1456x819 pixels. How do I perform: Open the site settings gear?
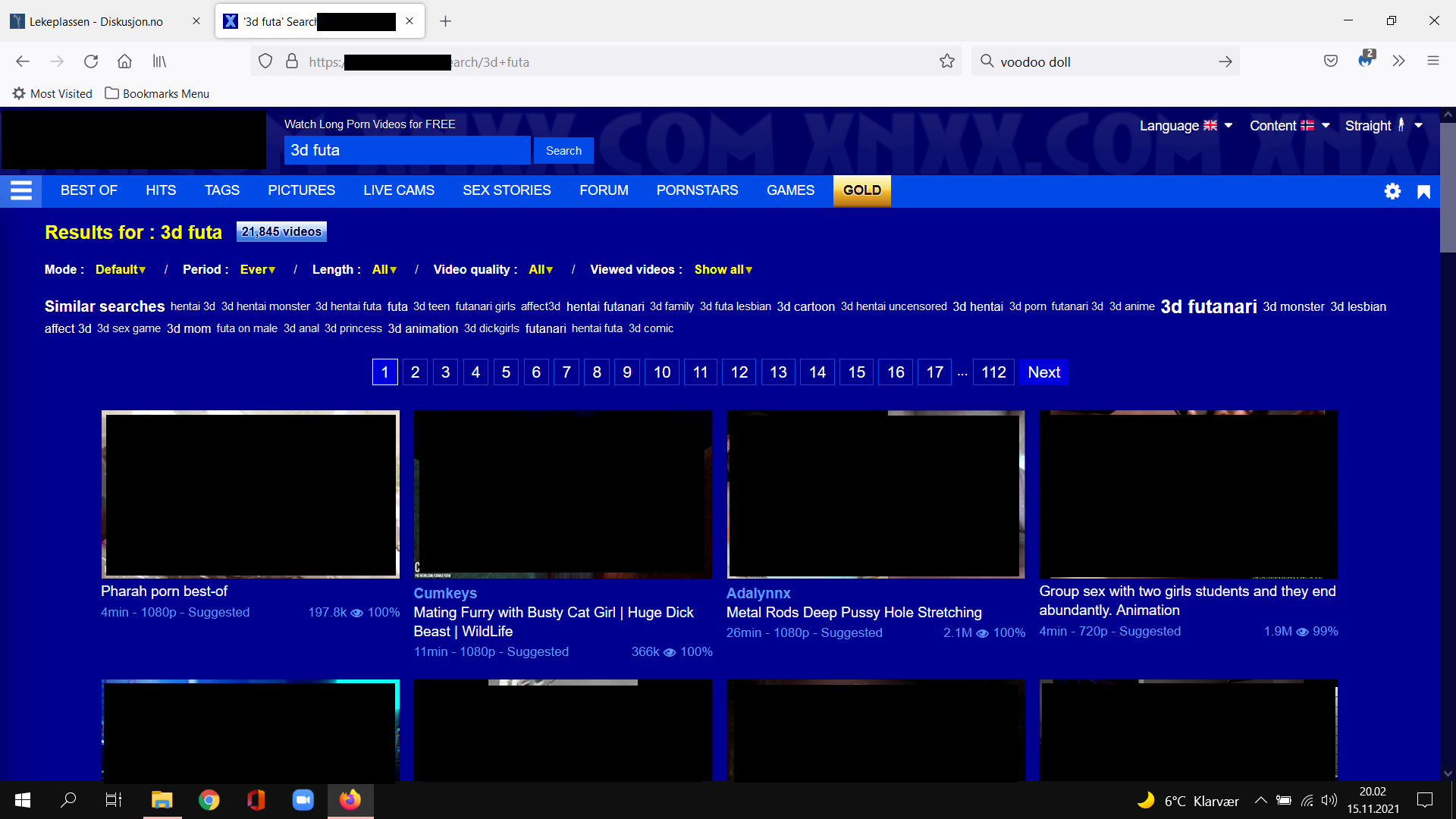click(1392, 191)
